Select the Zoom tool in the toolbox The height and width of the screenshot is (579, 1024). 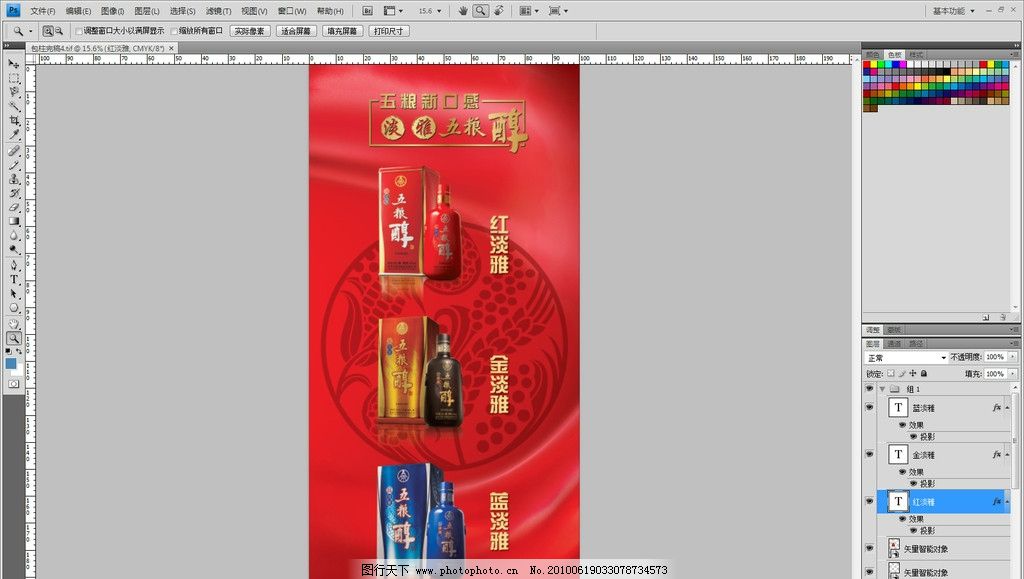point(14,338)
